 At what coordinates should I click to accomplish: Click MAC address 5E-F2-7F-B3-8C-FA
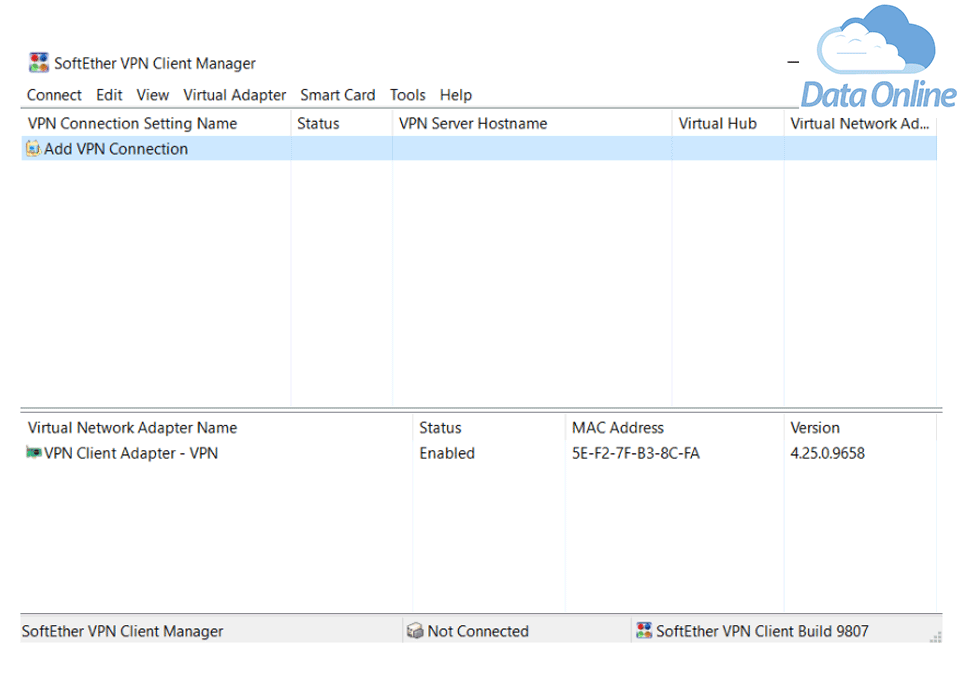tap(636, 453)
